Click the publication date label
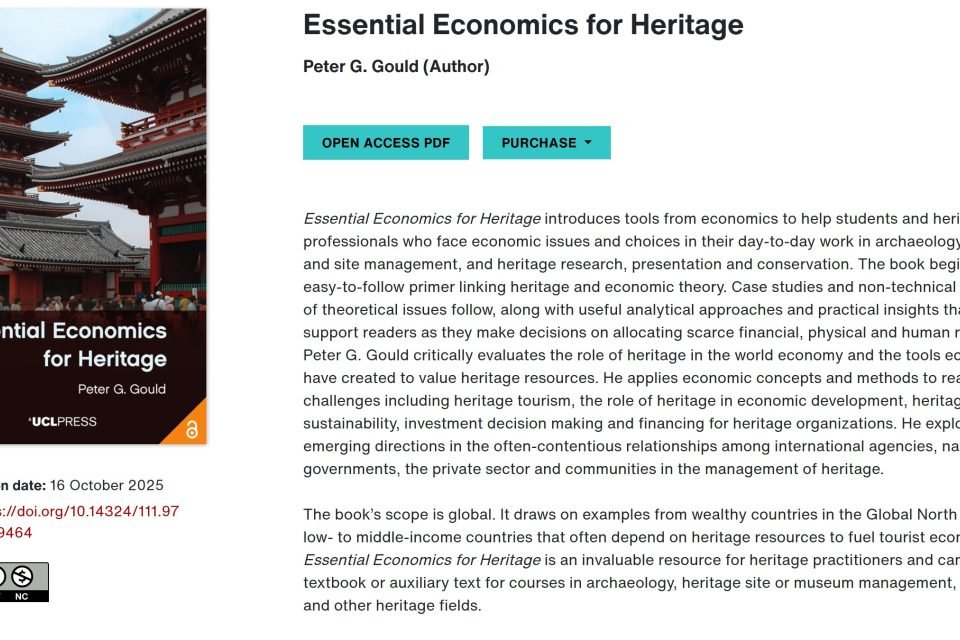 click(x=23, y=485)
